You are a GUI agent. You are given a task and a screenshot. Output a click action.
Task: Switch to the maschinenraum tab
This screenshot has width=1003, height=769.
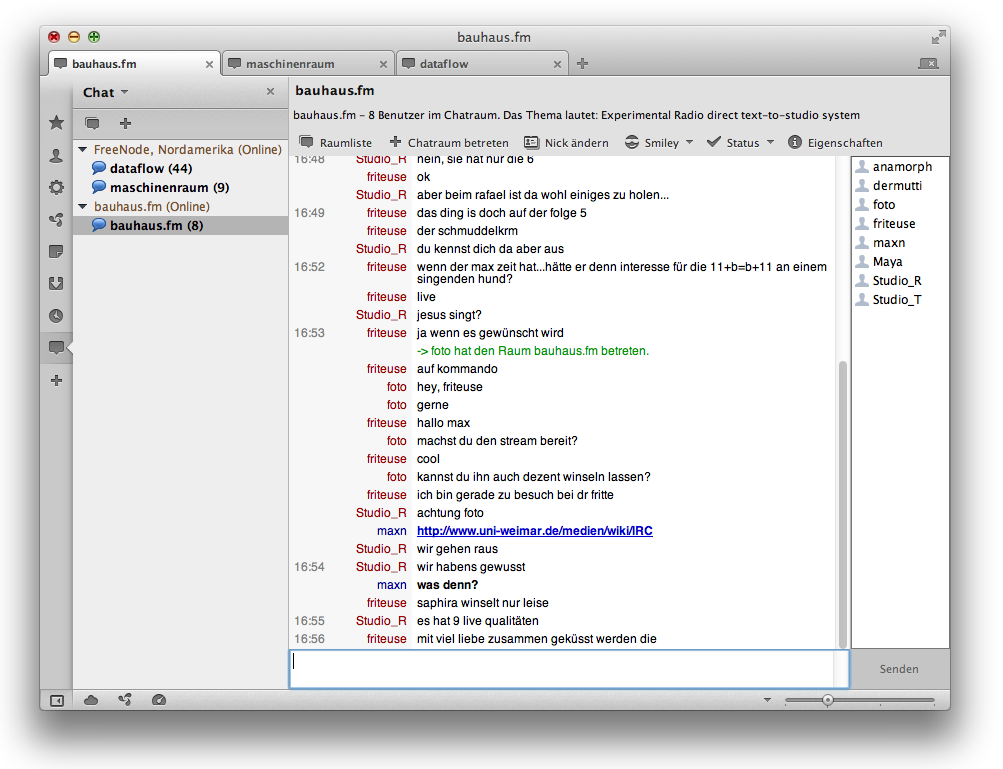308,64
